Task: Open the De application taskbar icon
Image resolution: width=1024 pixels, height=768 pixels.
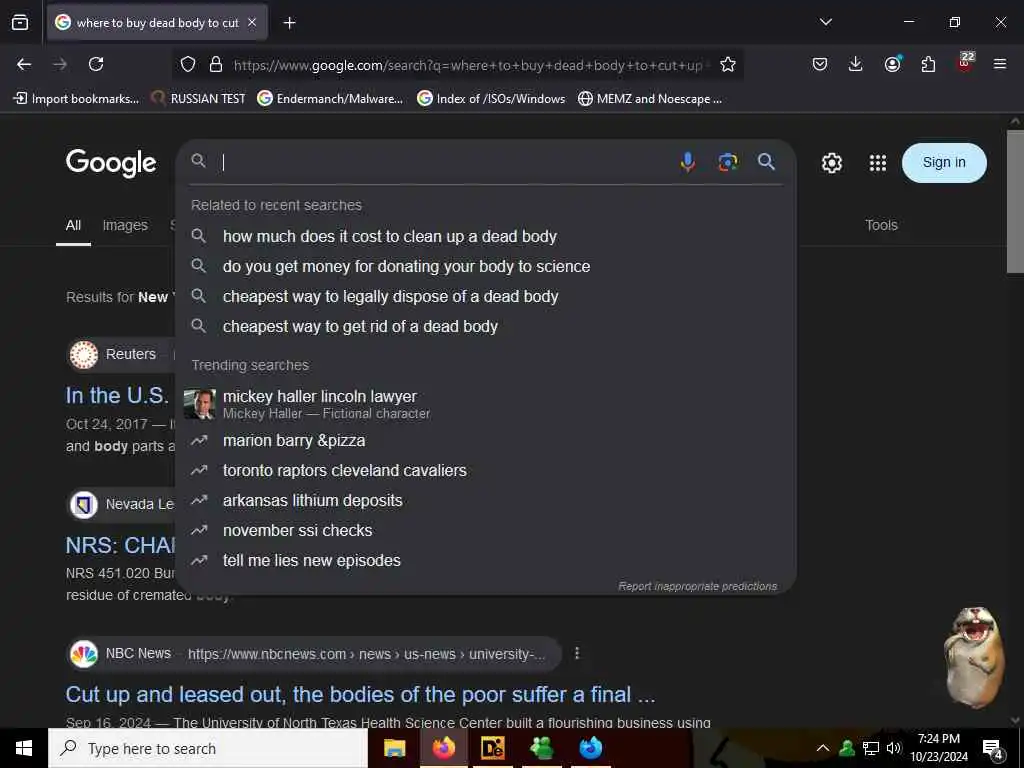Action: [x=492, y=748]
